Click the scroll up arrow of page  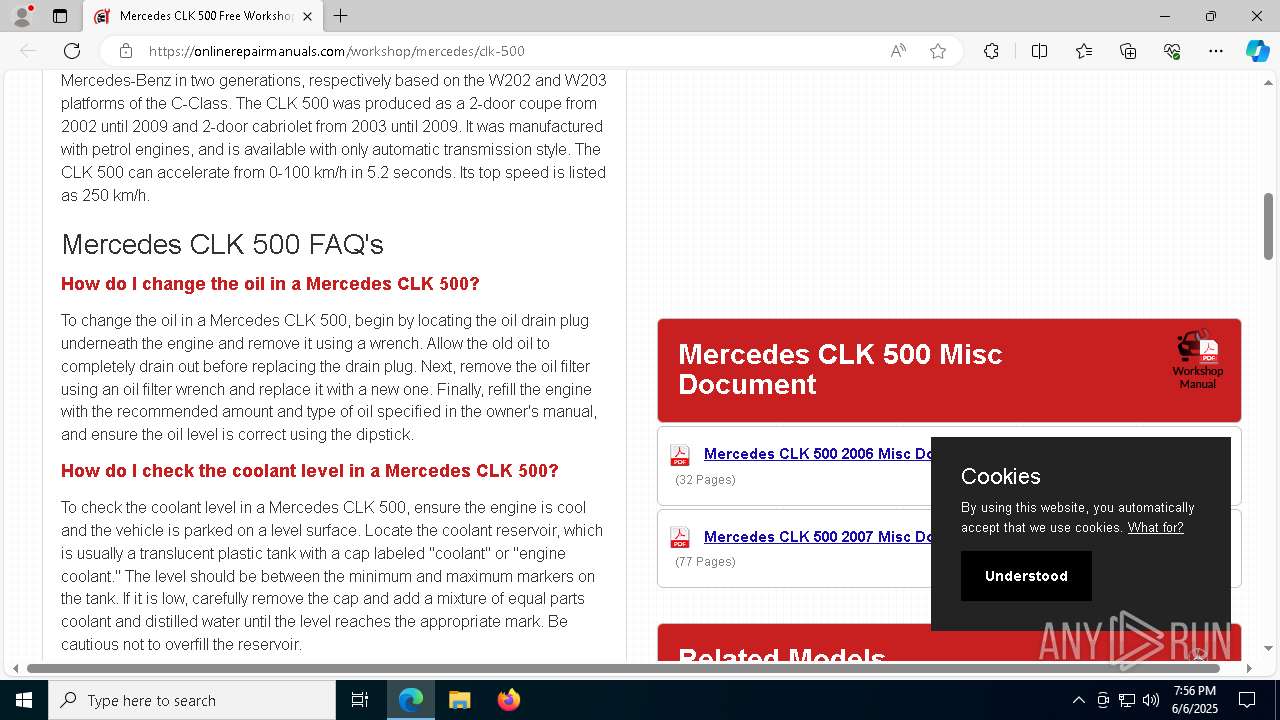point(1268,82)
